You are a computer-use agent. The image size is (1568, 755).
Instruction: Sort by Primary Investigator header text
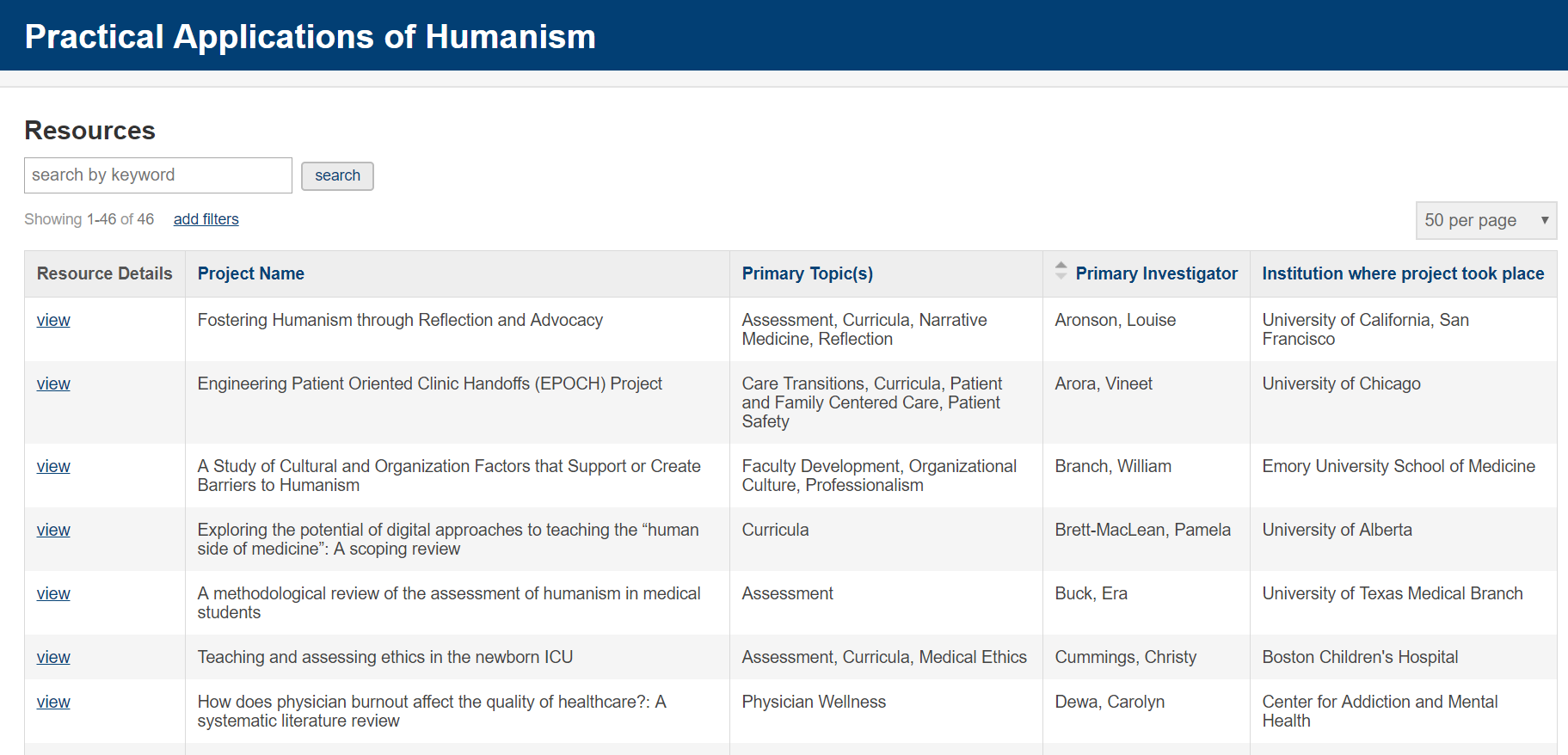point(1156,273)
